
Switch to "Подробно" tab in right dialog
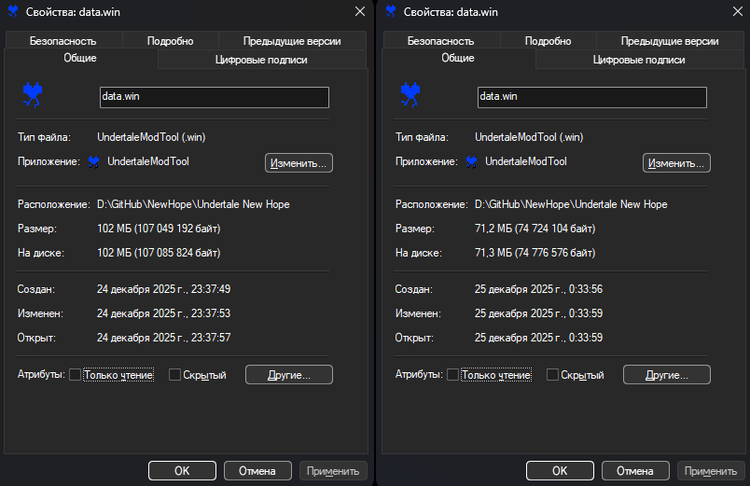548,41
